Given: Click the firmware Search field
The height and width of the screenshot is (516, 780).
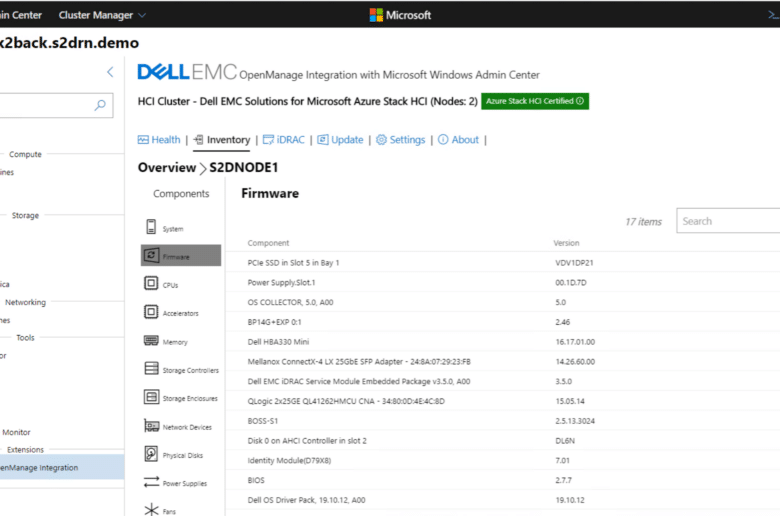Looking at the screenshot, I should (x=728, y=221).
